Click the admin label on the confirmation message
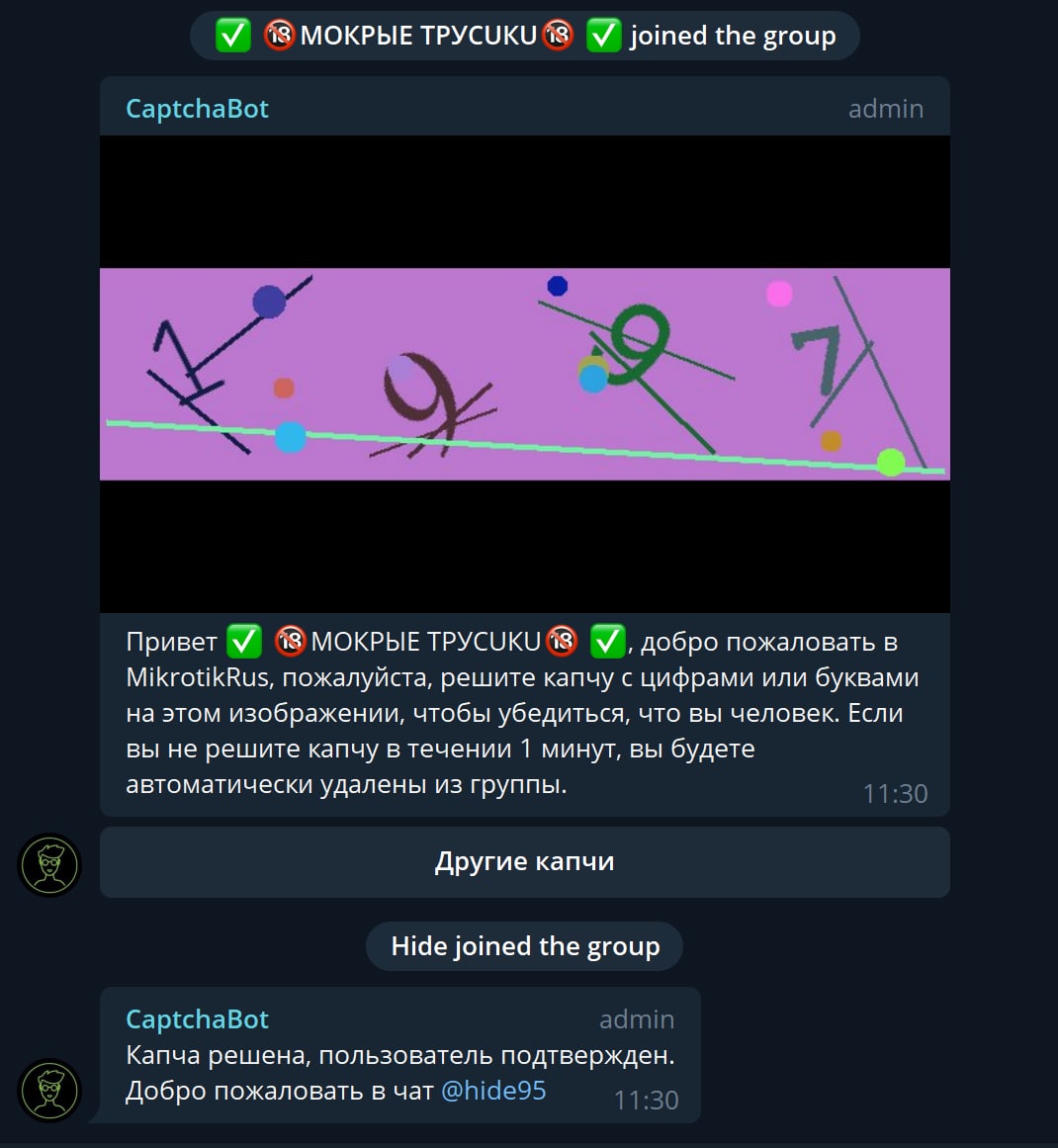The height and width of the screenshot is (1148, 1058). point(637,1019)
